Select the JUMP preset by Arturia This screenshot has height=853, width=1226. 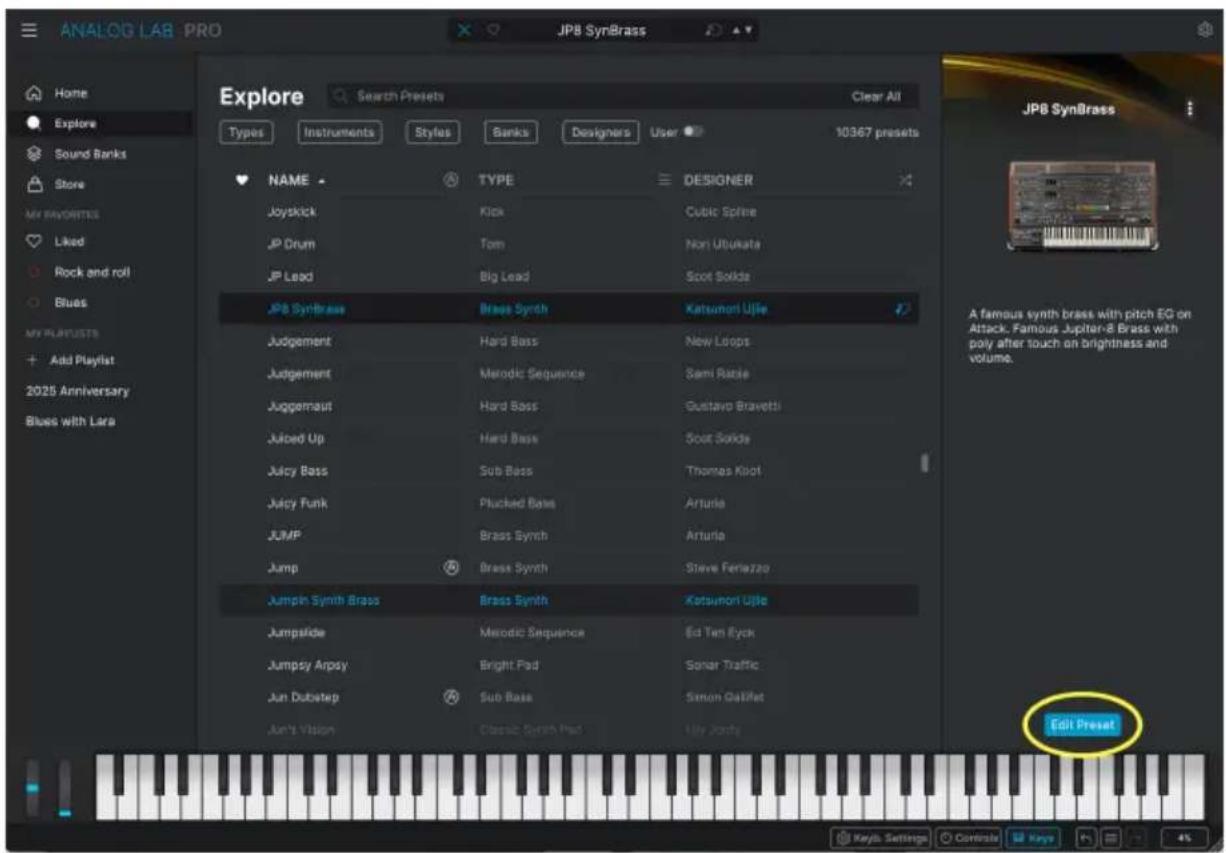coord(568,535)
